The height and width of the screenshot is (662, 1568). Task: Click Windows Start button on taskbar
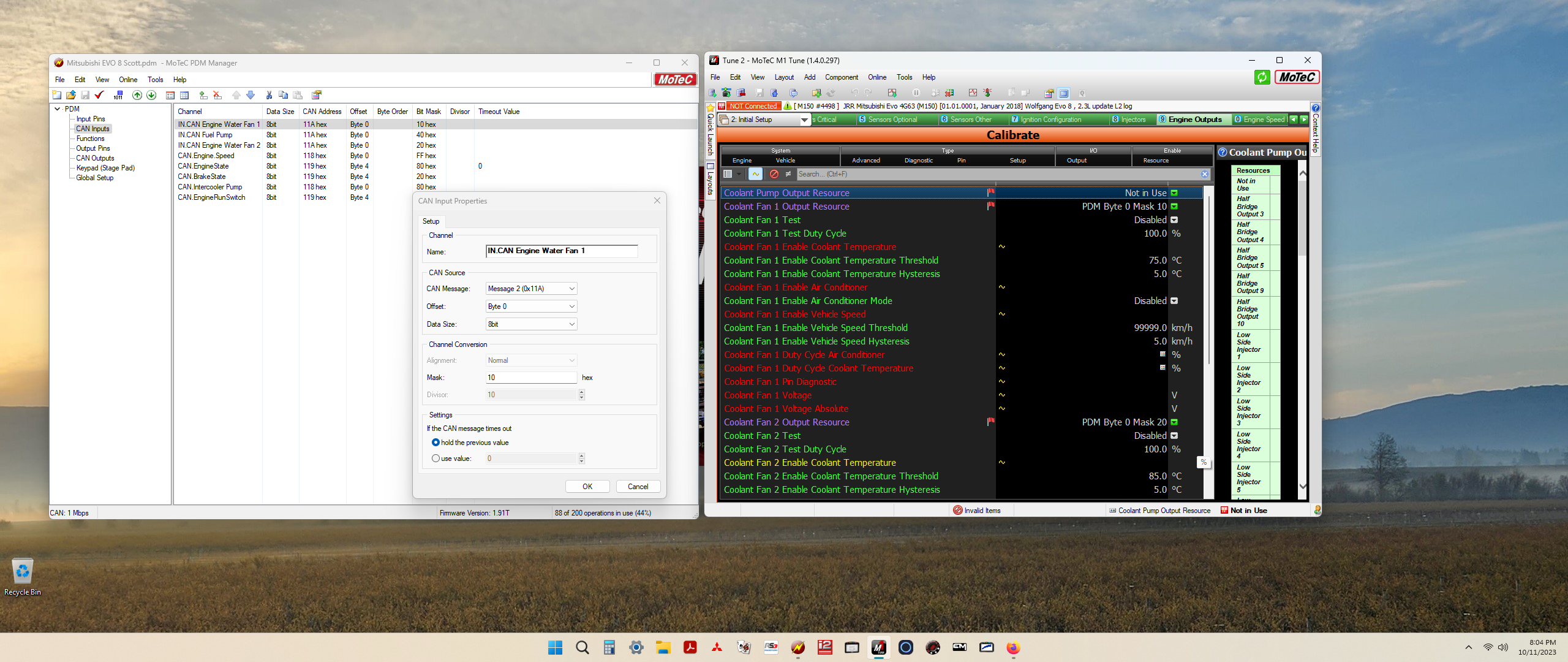coord(556,647)
